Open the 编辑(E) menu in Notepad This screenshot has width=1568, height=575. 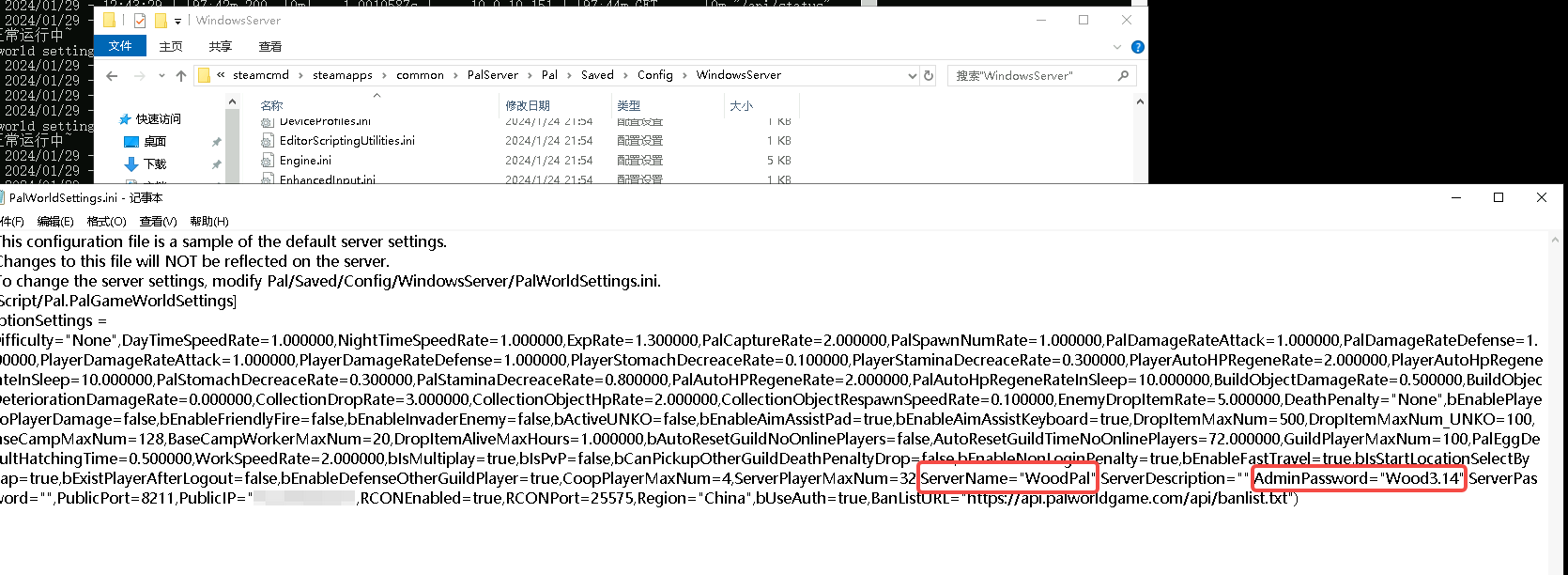pos(55,222)
